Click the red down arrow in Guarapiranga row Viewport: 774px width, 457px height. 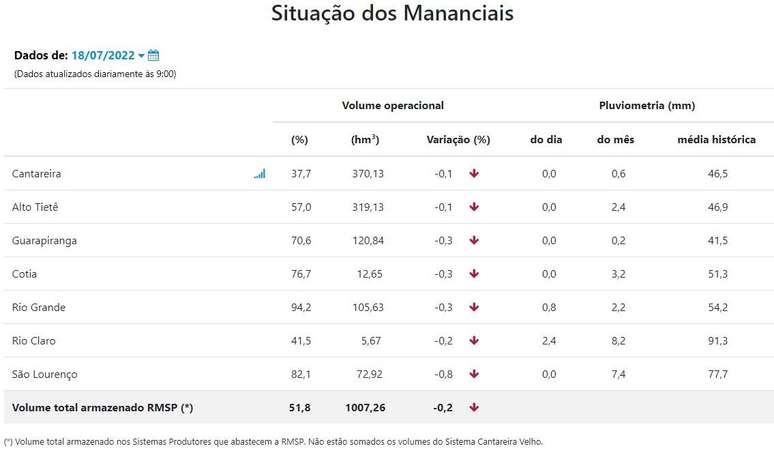coord(474,240)
